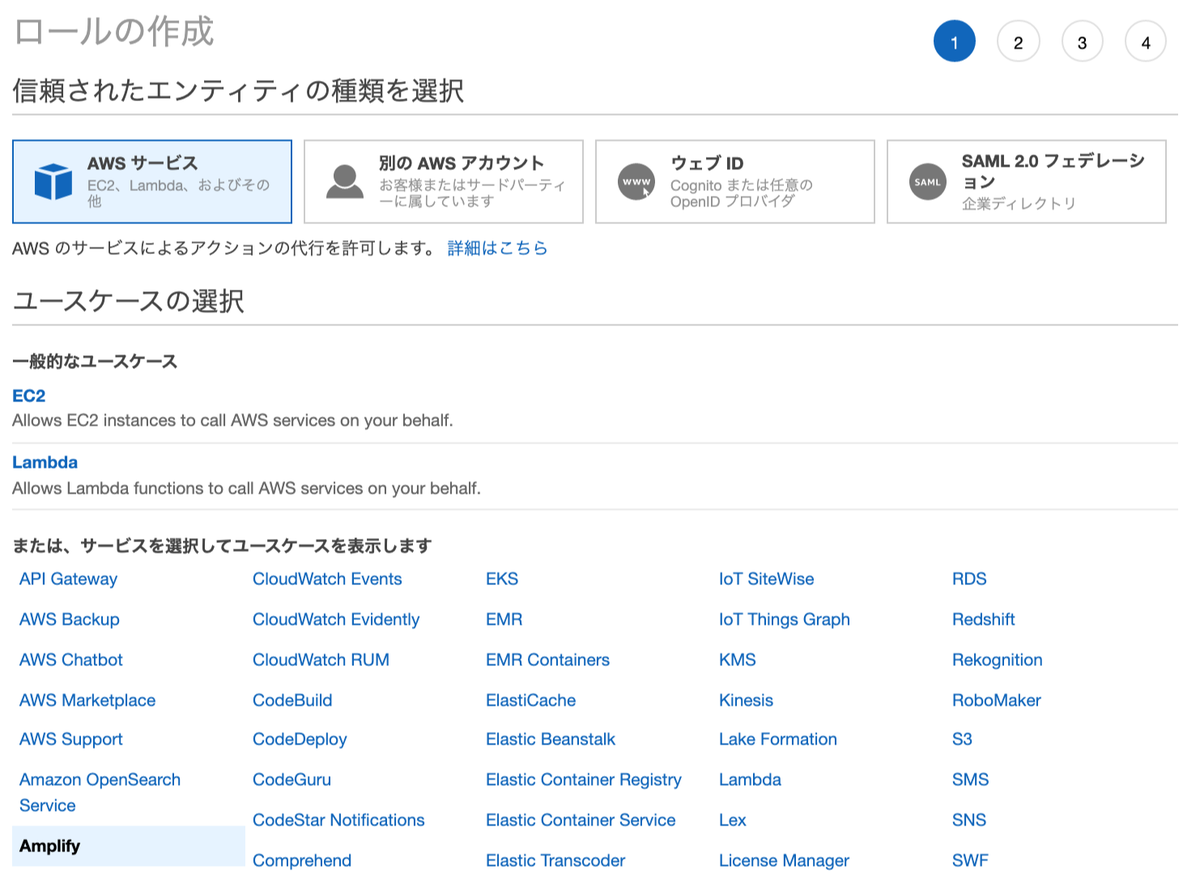Select SMS service
This screenshot has height=874, width=1200.
point(970,779)
